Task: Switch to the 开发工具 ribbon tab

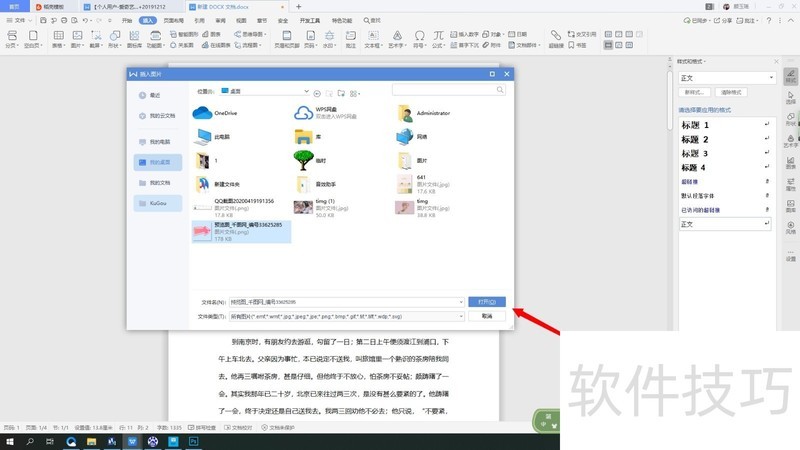Action: coord(310,20)
